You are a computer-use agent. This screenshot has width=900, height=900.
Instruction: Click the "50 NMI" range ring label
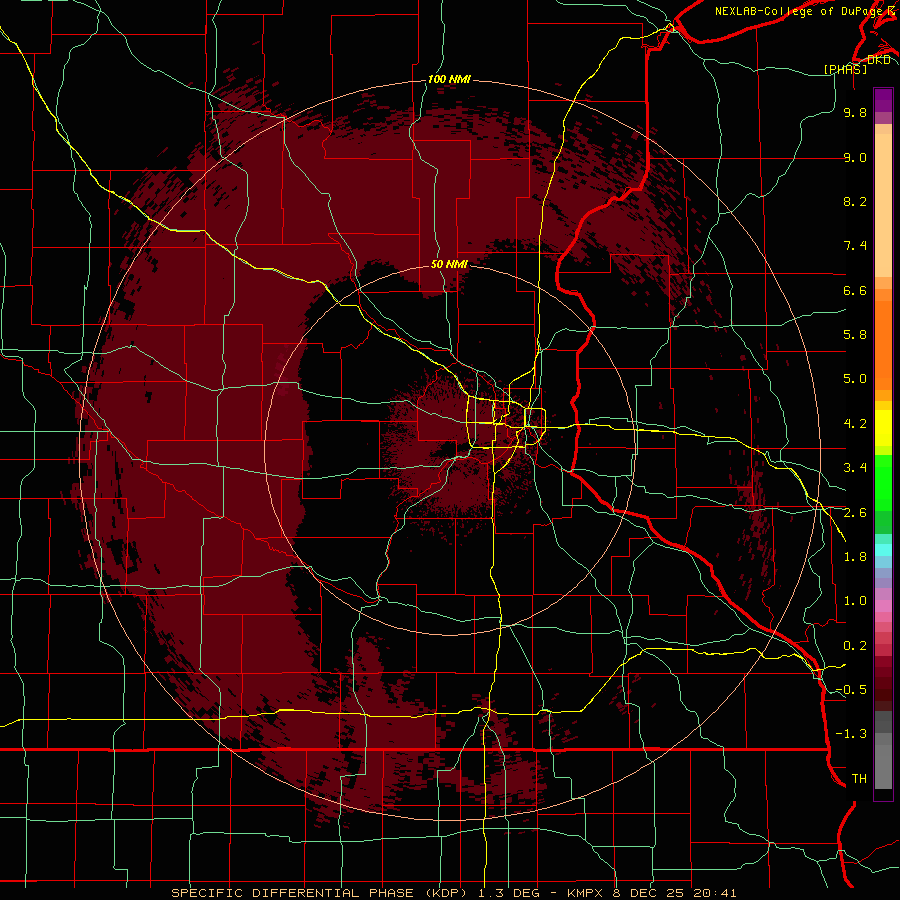click(x=449, y=264)
